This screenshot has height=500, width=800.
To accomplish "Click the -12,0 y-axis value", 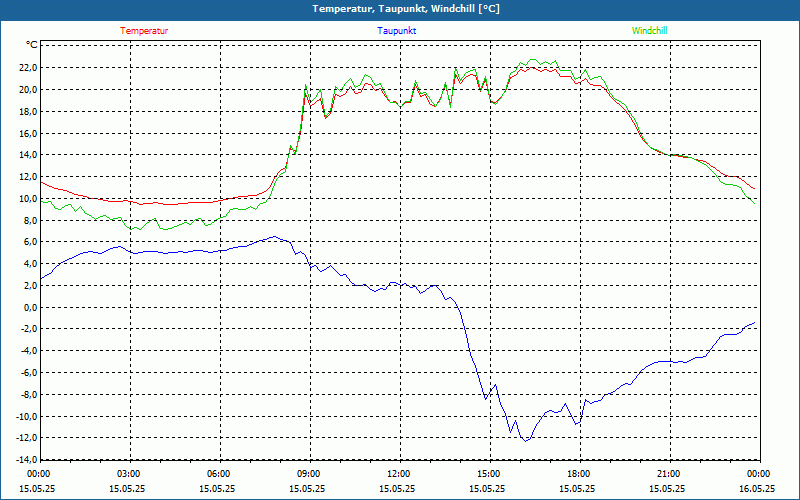I will (x=27, y=439).
